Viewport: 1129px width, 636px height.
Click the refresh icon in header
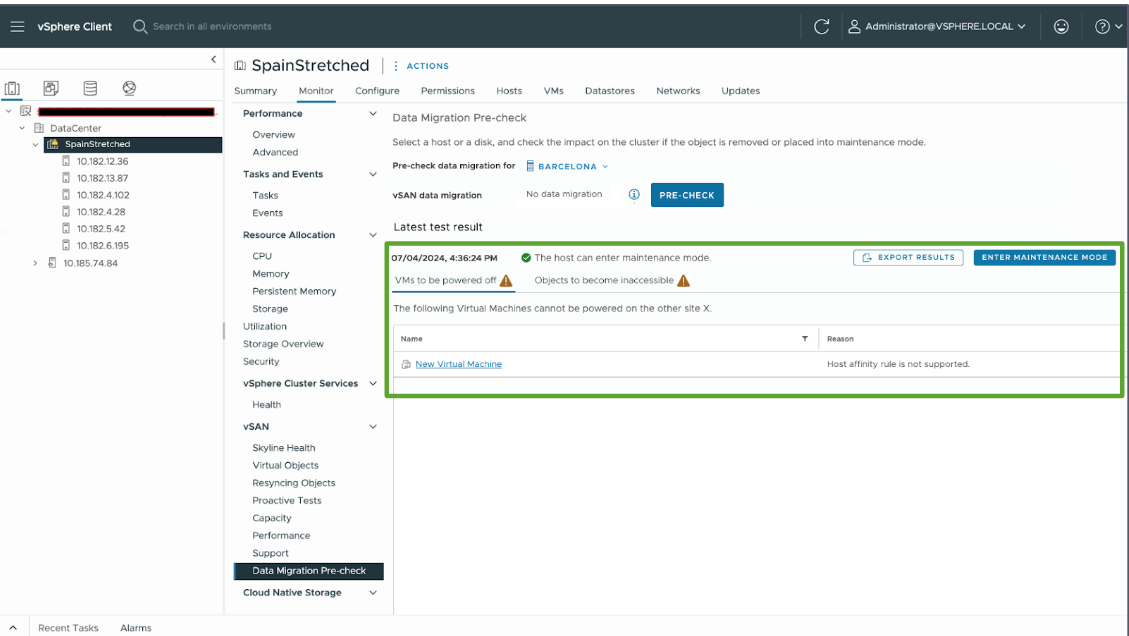tap(822, 27)
